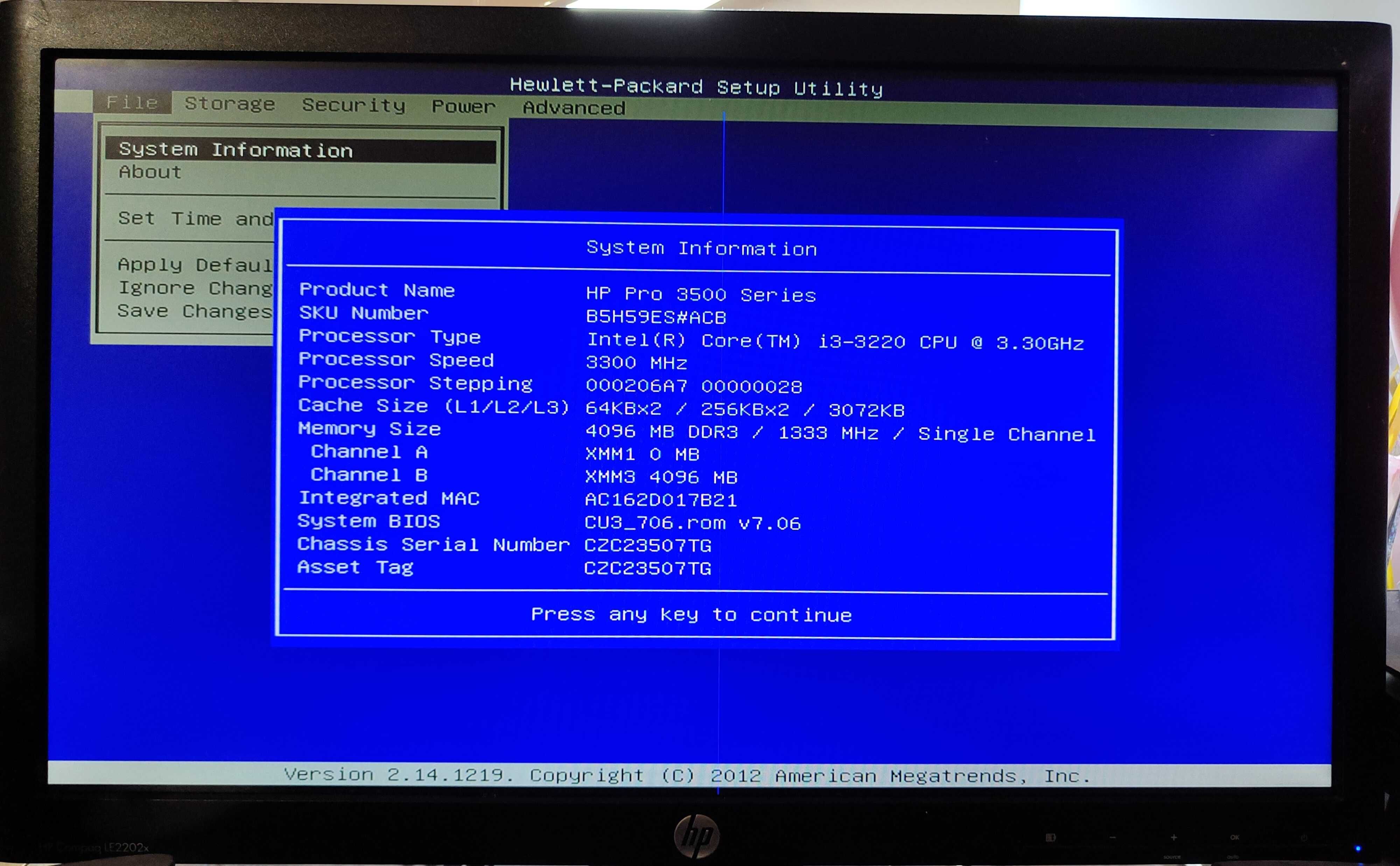The width and height of the screenshot is (1400, 866).
Task: Open the File menu tab
Action: click(x=132, y=103)
